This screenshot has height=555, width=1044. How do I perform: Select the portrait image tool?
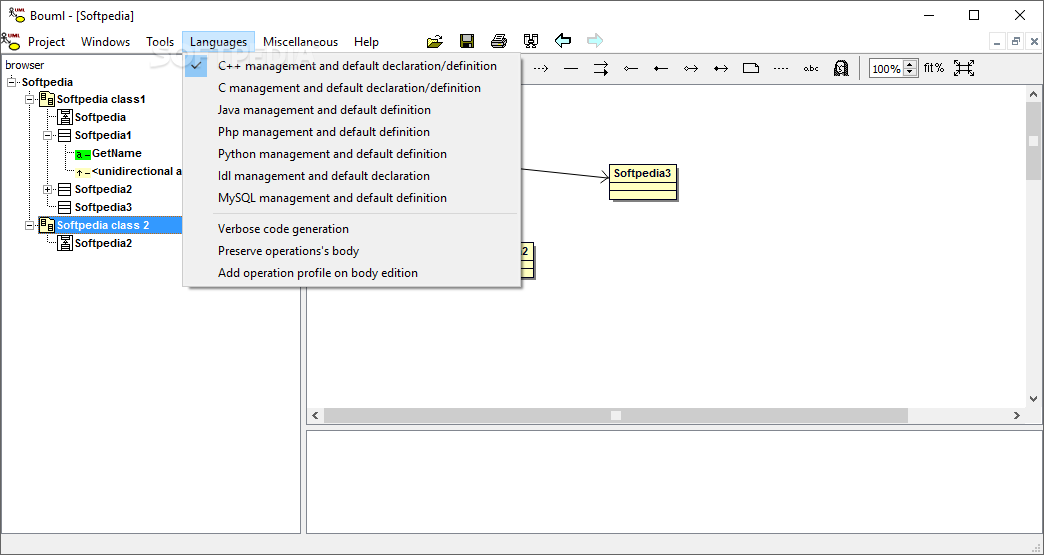click(x=841, y=69)
